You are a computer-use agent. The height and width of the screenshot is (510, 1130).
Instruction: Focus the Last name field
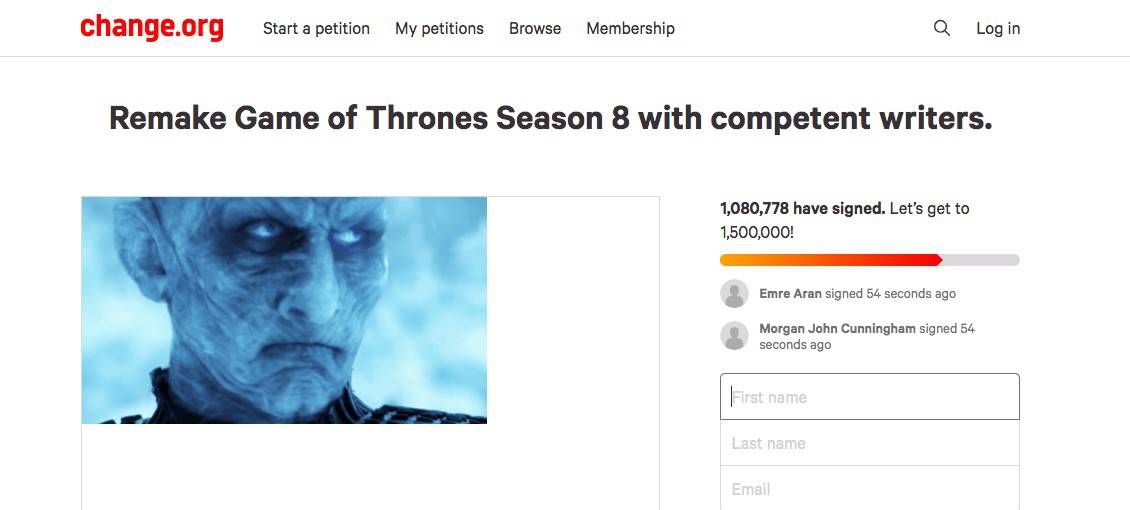(870, 443)
